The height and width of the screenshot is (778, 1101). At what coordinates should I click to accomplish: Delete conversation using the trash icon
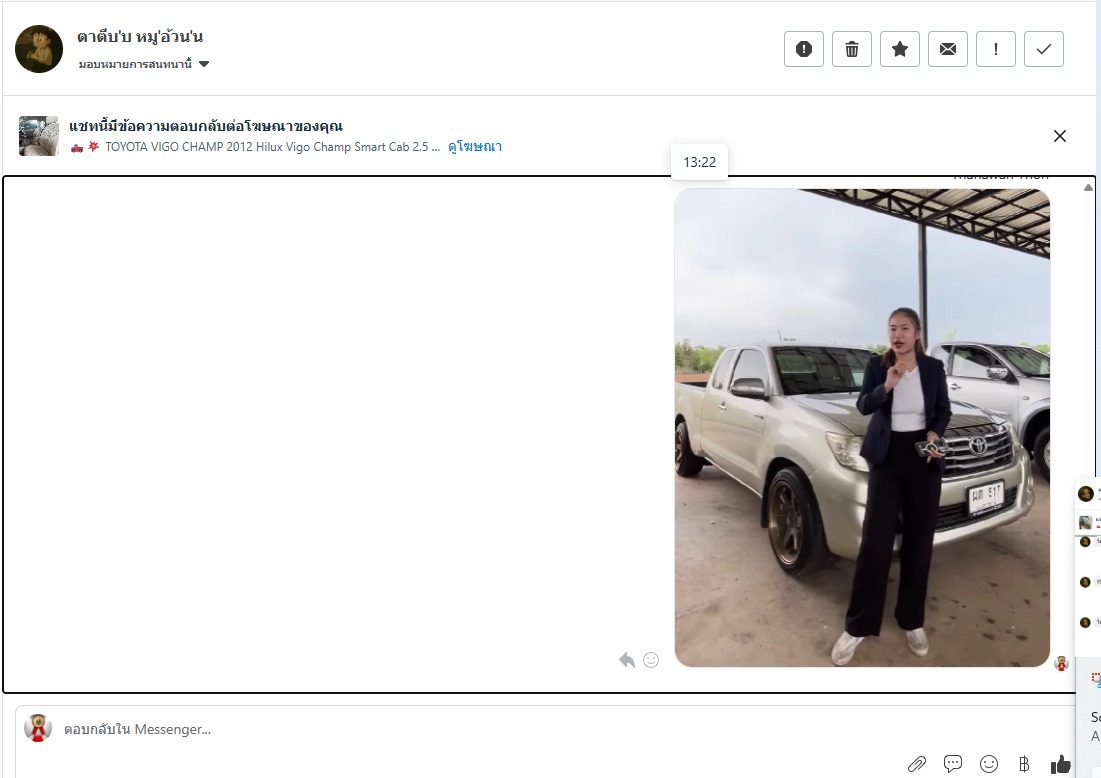(x=851, y=49)
